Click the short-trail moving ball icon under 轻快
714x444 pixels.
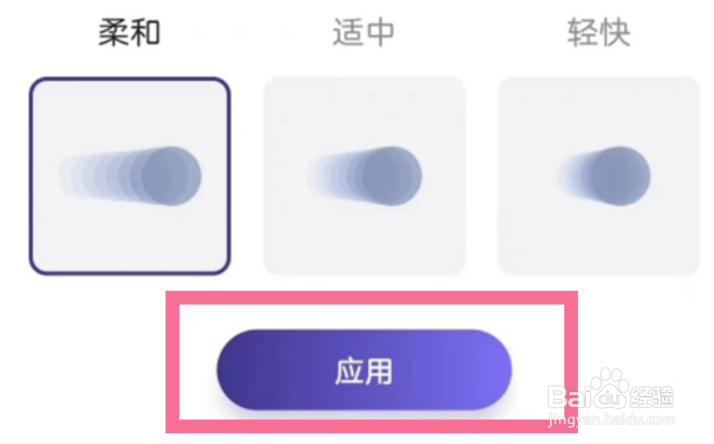coord(605,176)
